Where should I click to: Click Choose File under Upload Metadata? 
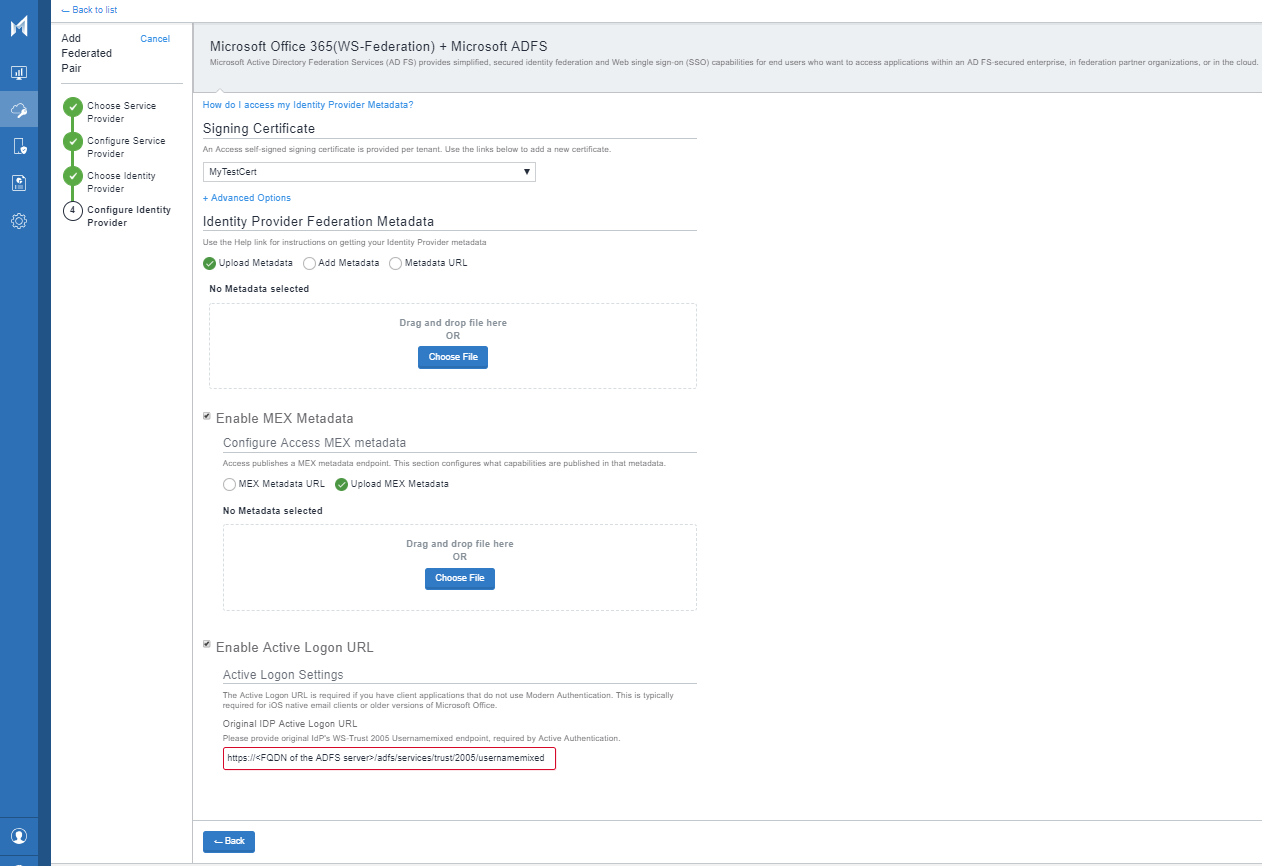(x=452, y=357)
